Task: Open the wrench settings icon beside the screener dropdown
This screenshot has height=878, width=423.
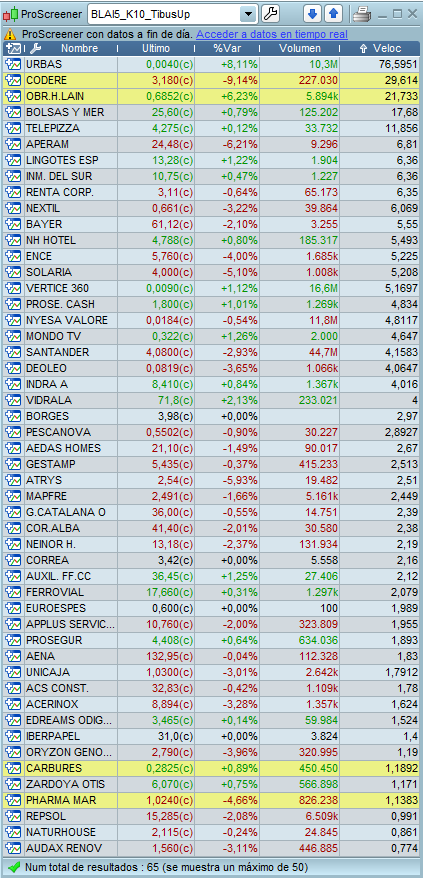Action: pyautogui.click(x=271, y=13)
